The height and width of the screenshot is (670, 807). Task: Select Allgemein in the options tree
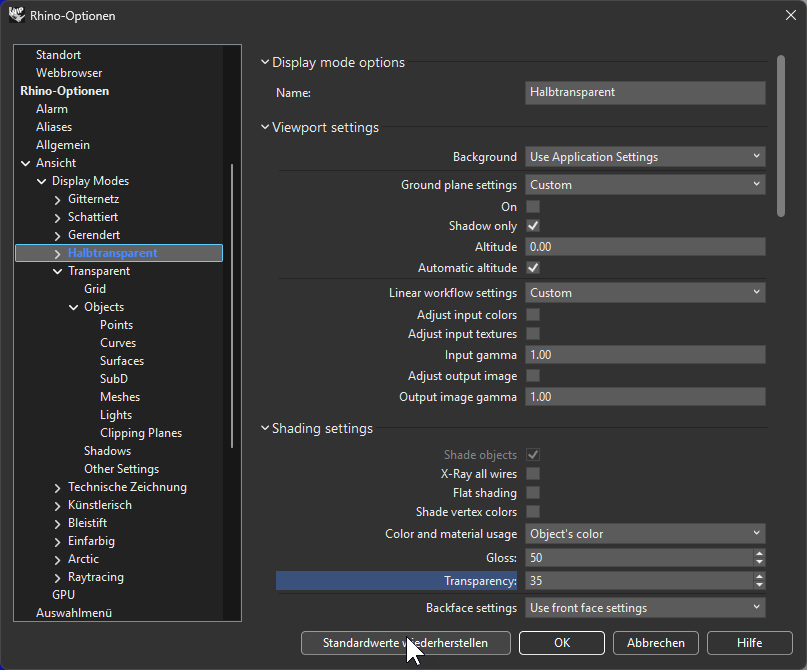(x=63, y=145)
